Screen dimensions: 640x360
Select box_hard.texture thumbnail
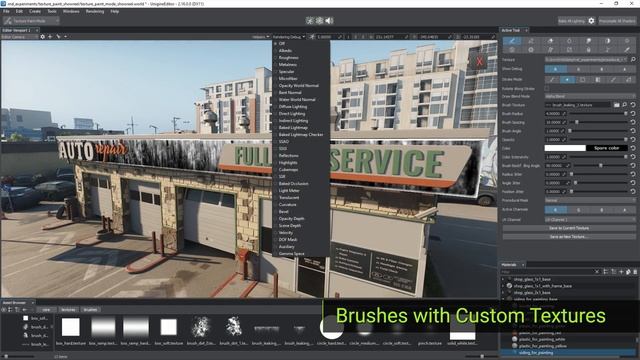(x=71, y=327)
